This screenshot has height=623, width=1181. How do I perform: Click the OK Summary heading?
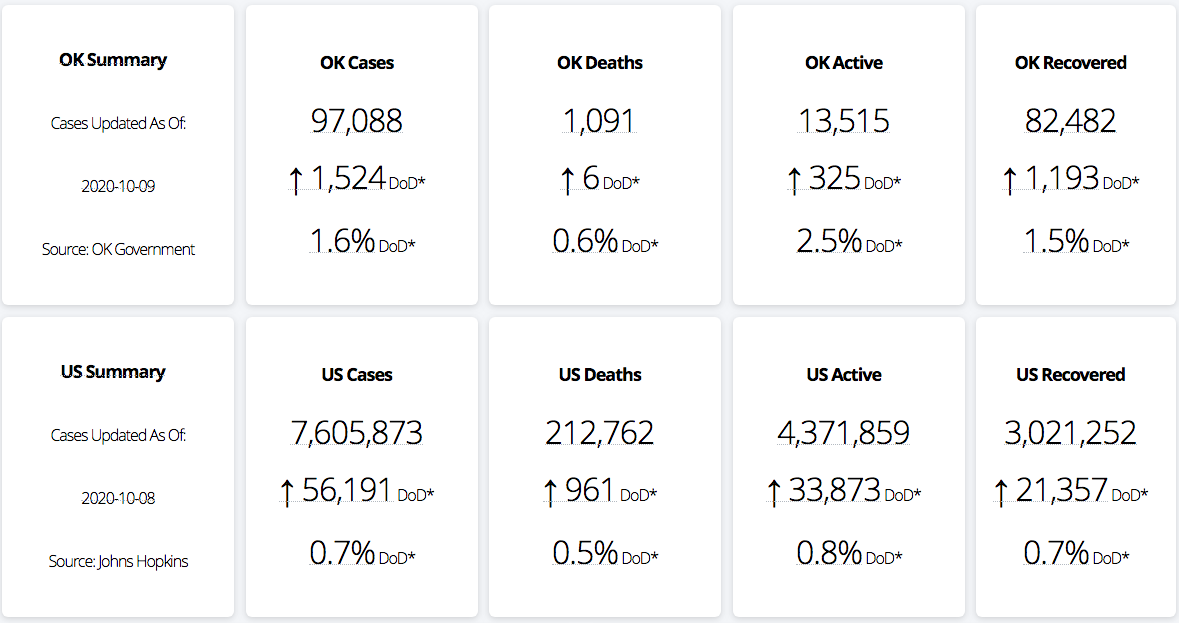(113, 60)
